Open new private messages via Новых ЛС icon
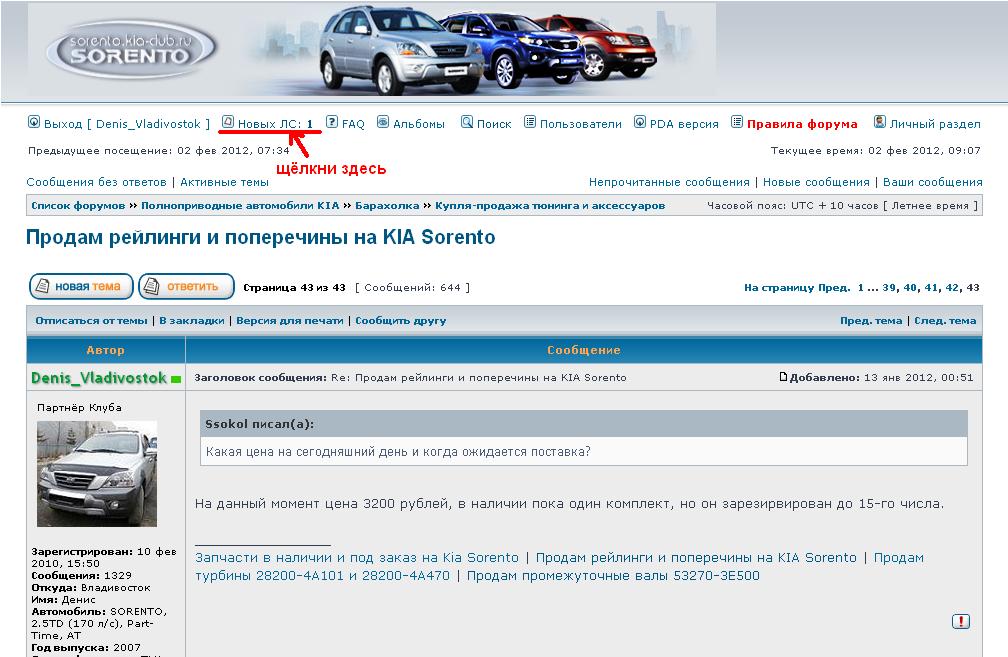The width and height of the screenshot is (1008, 657). (x=227, y=122)
